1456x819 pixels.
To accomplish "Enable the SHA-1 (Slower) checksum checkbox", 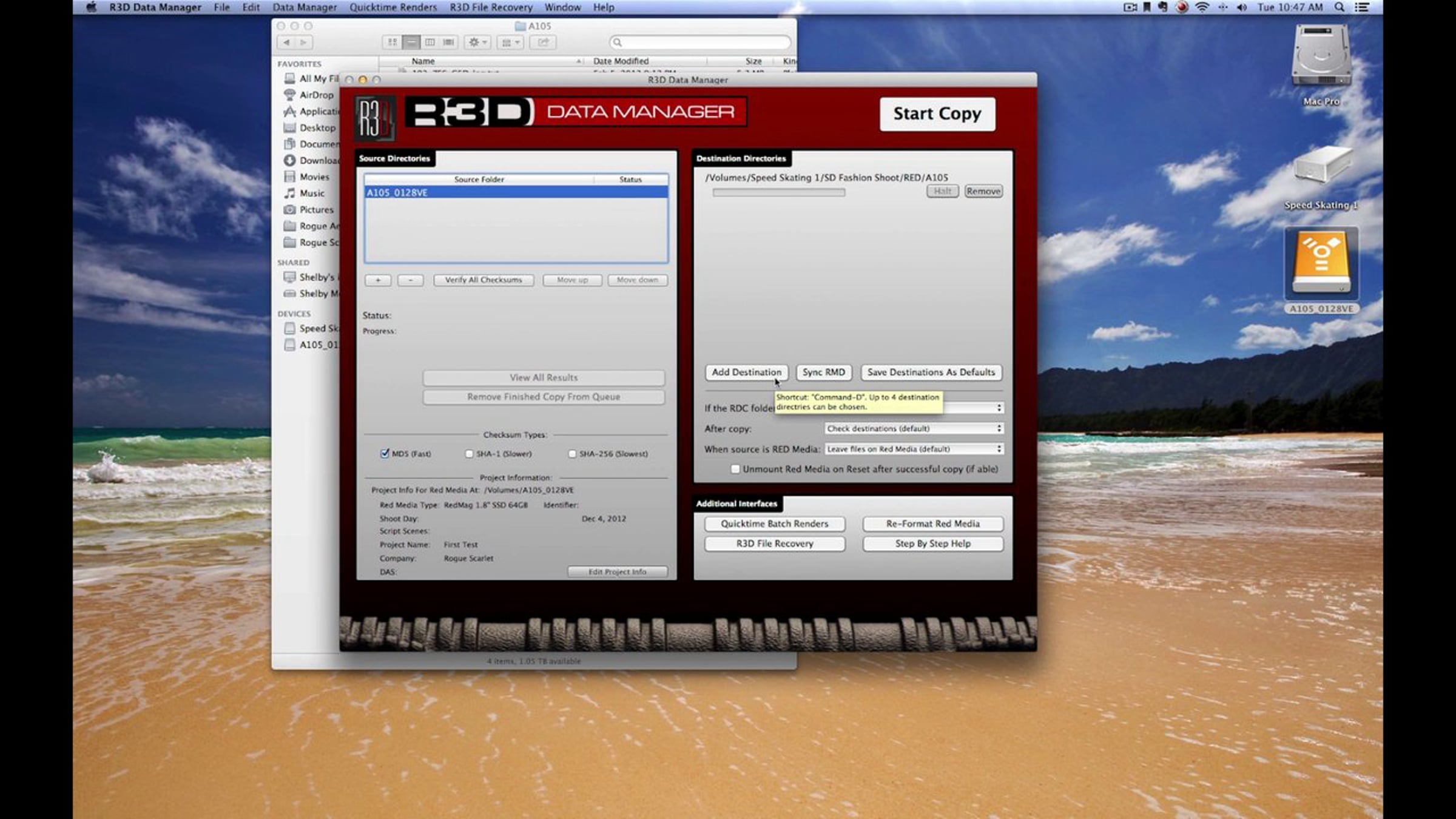I will pyautogui.click(x=469, y=454).
